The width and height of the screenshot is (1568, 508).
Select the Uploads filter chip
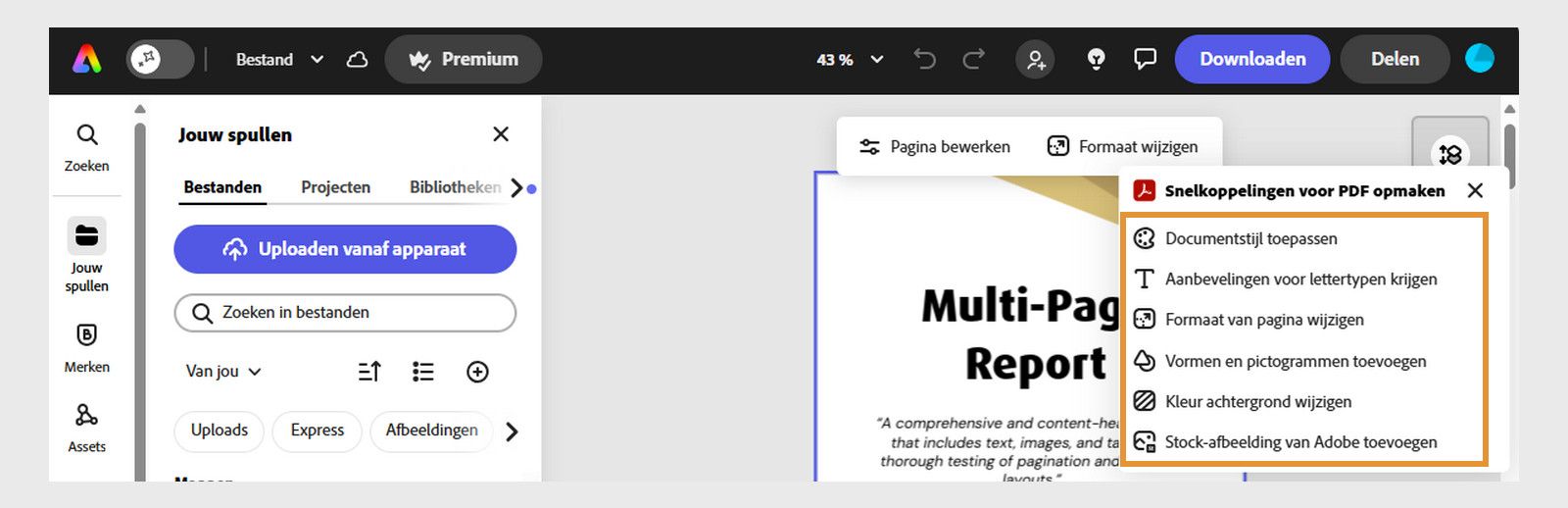(220, 431)
